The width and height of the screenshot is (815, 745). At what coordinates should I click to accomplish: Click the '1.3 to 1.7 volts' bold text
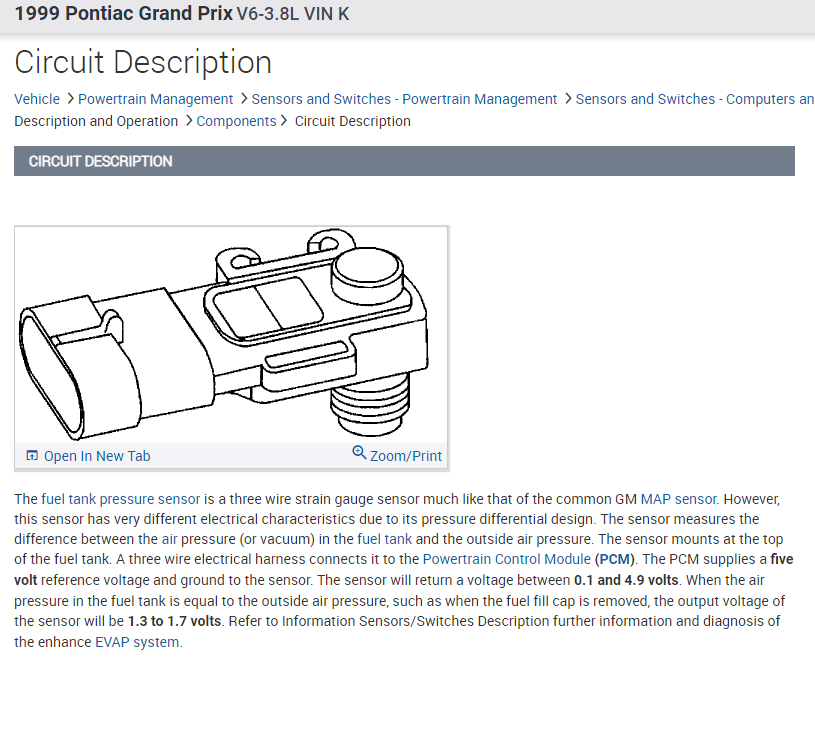pos(175,621)
